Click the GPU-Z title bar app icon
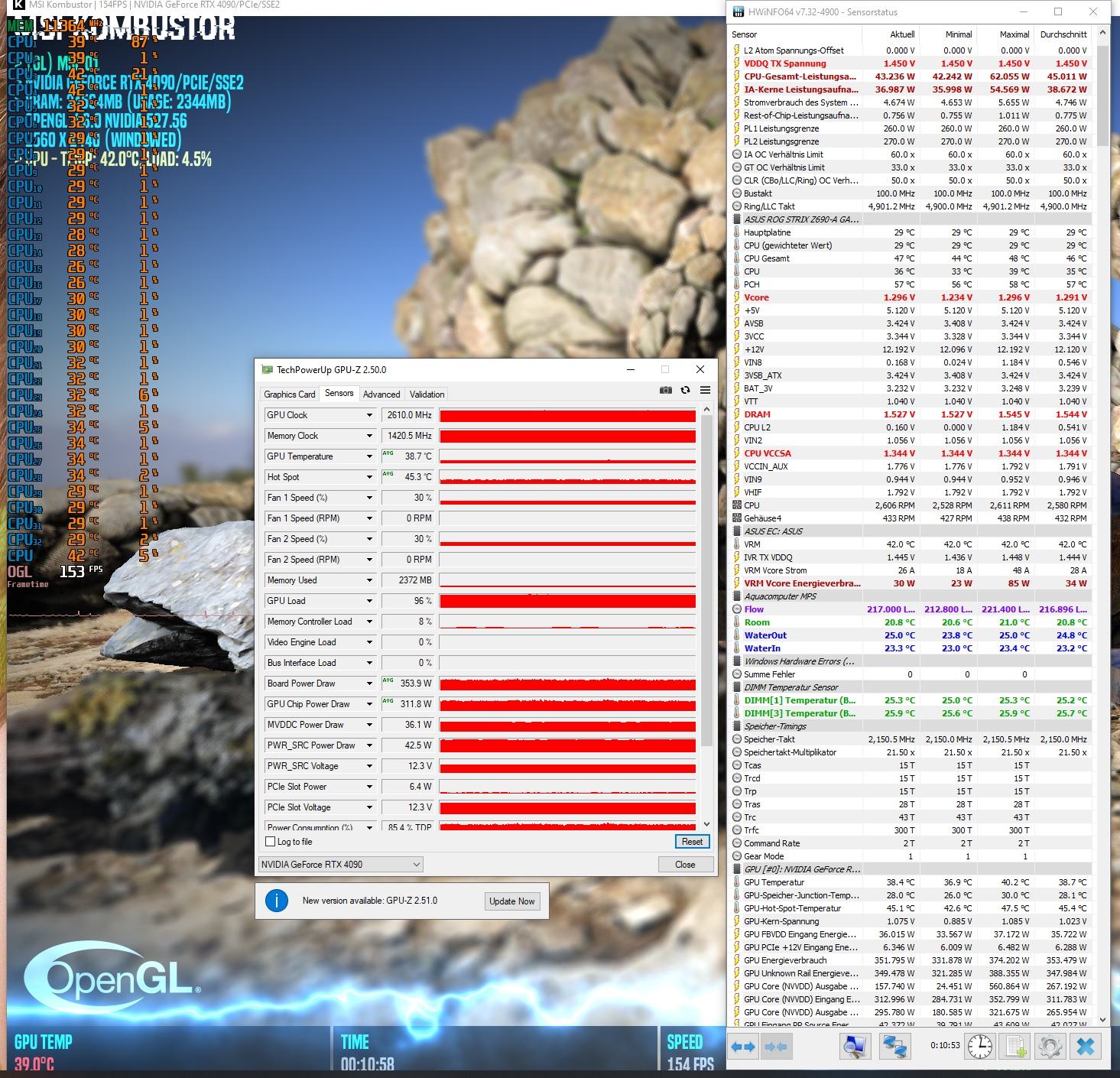 [267, 370]
